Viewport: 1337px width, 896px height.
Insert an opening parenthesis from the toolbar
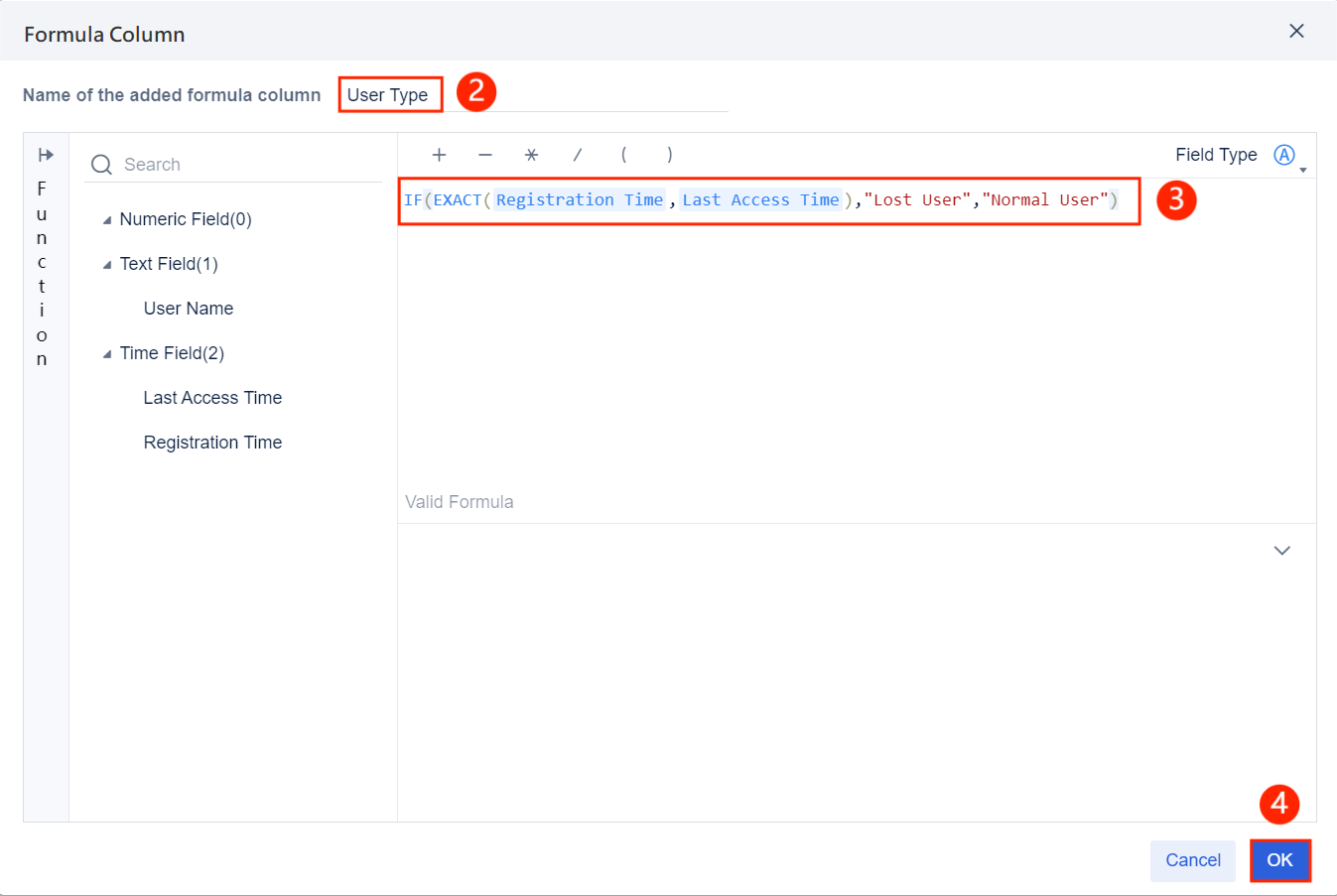(623, 155)
